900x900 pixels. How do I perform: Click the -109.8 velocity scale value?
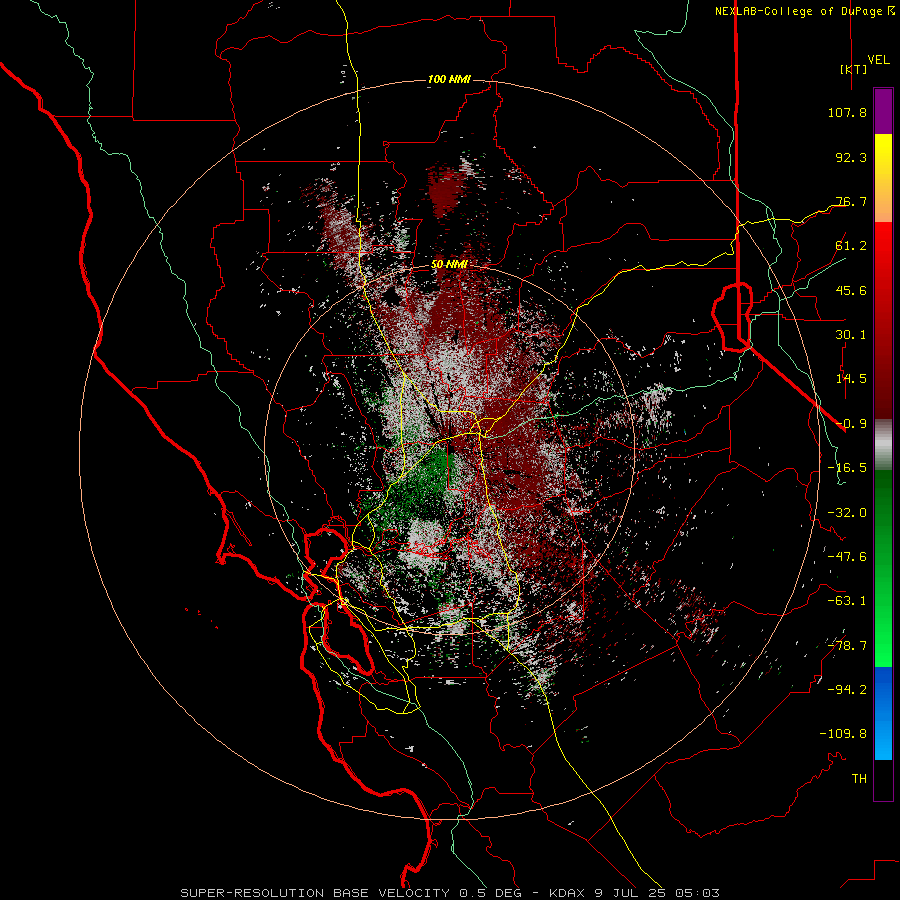click(x=843, y=734)
